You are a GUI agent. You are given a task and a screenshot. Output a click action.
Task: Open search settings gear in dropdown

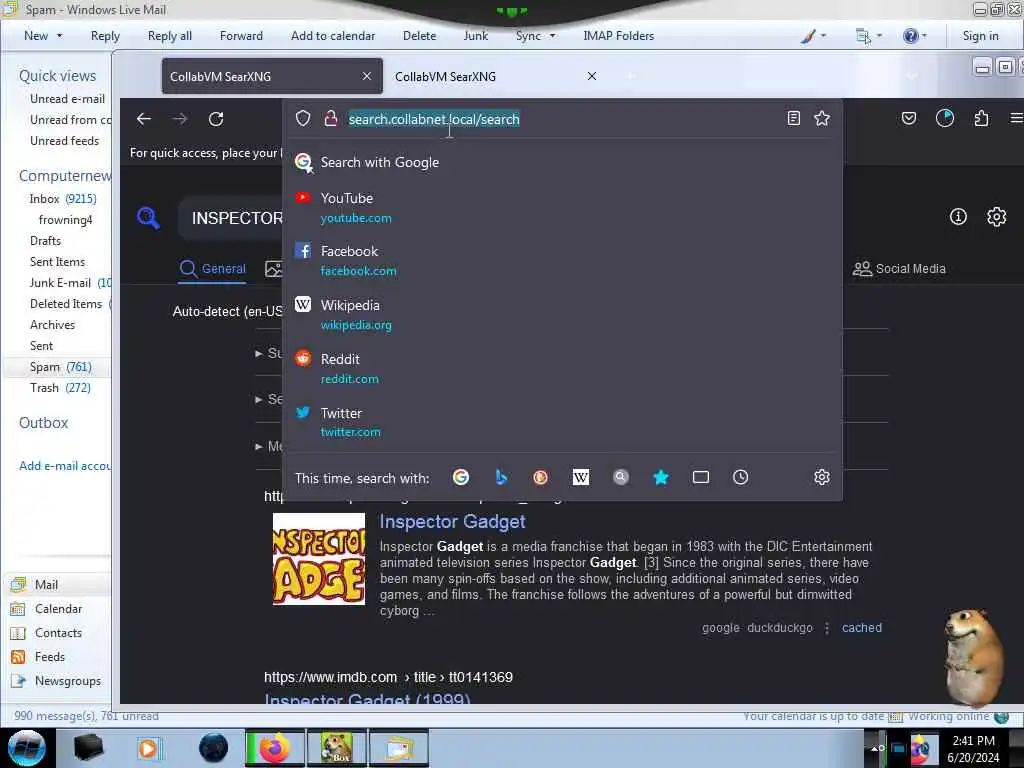coord(822,477)
